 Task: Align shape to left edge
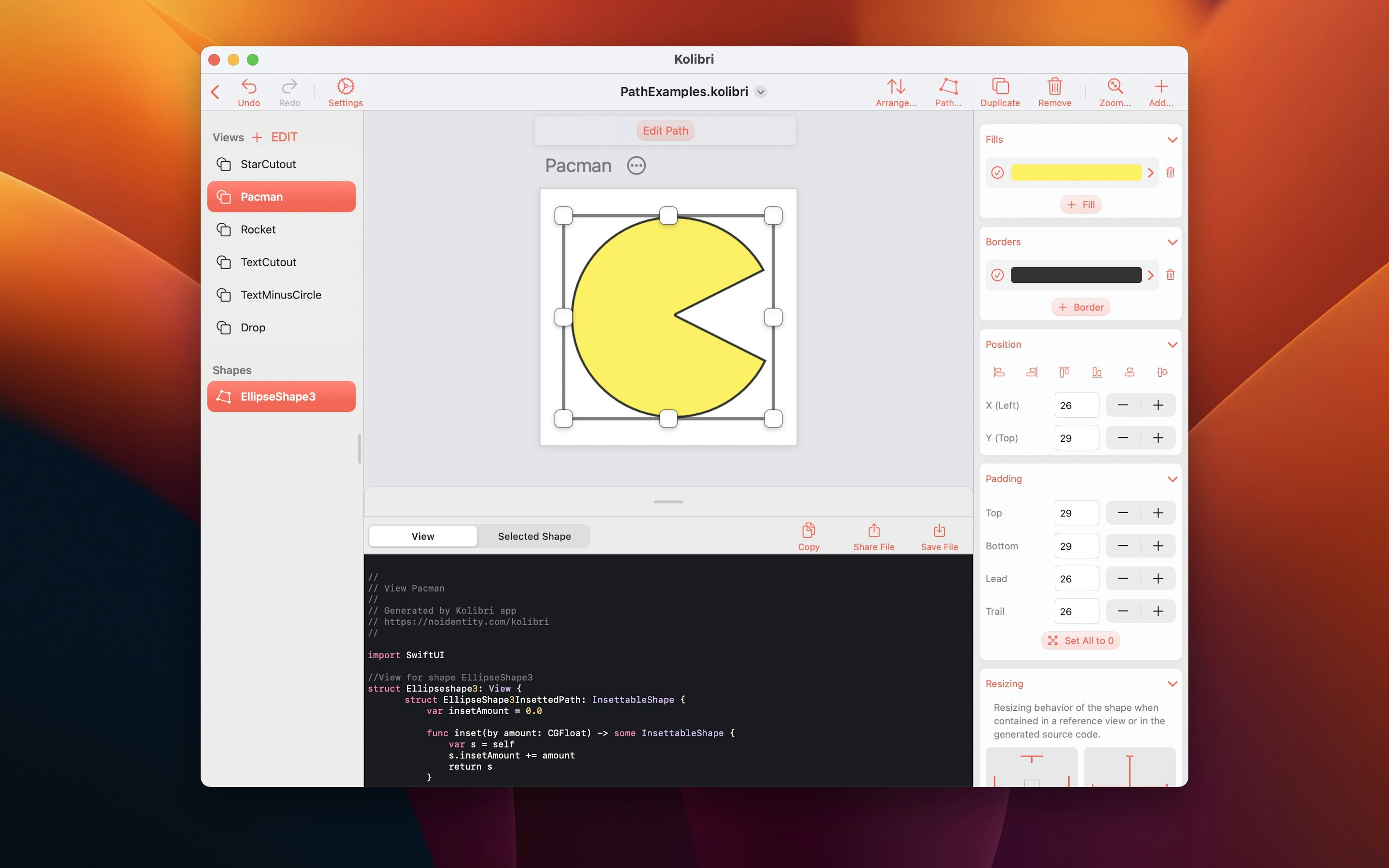pos(999,372)
